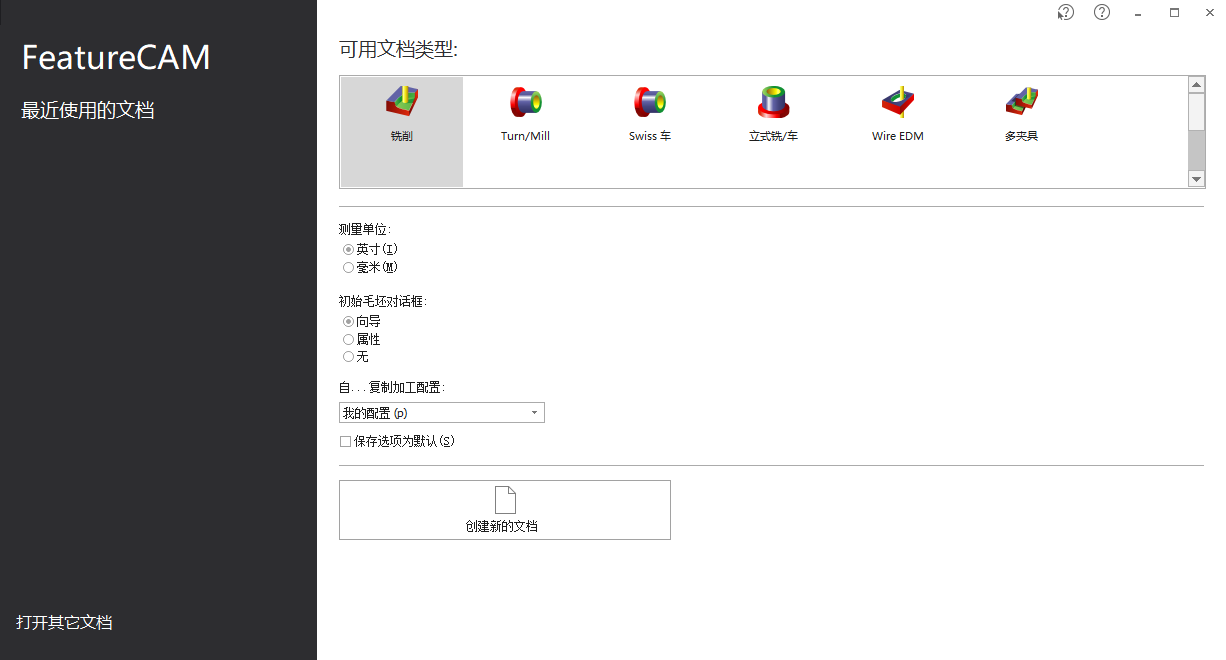This screenshot has height=660, width=1226.
Task: Maximize the FeatureCAM window
Action: tap(1174, 13)
